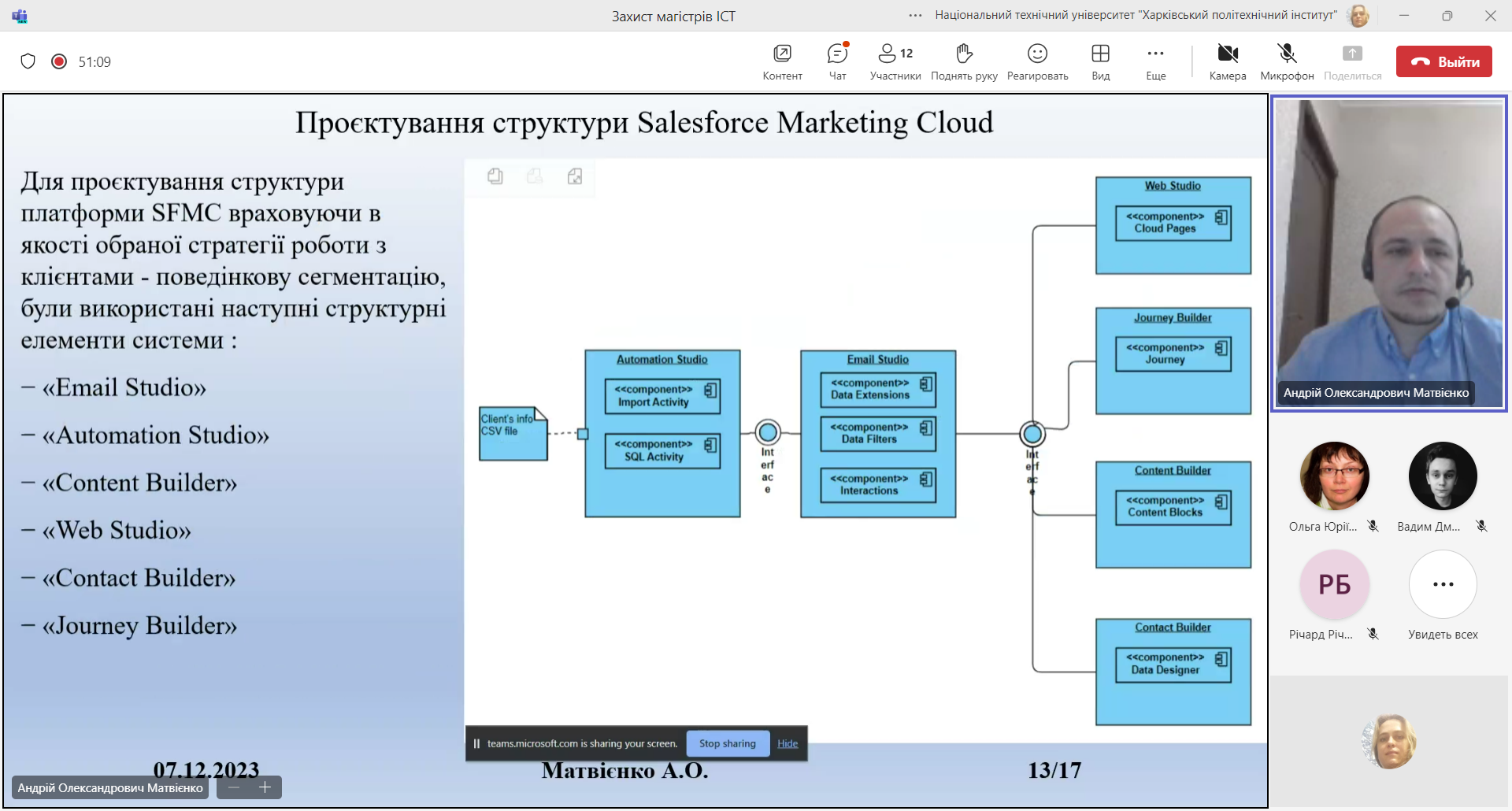This screenshot has height=811, width=1512.
Task: Select Ольга Юрії participant avatar
Action: 1334,476
